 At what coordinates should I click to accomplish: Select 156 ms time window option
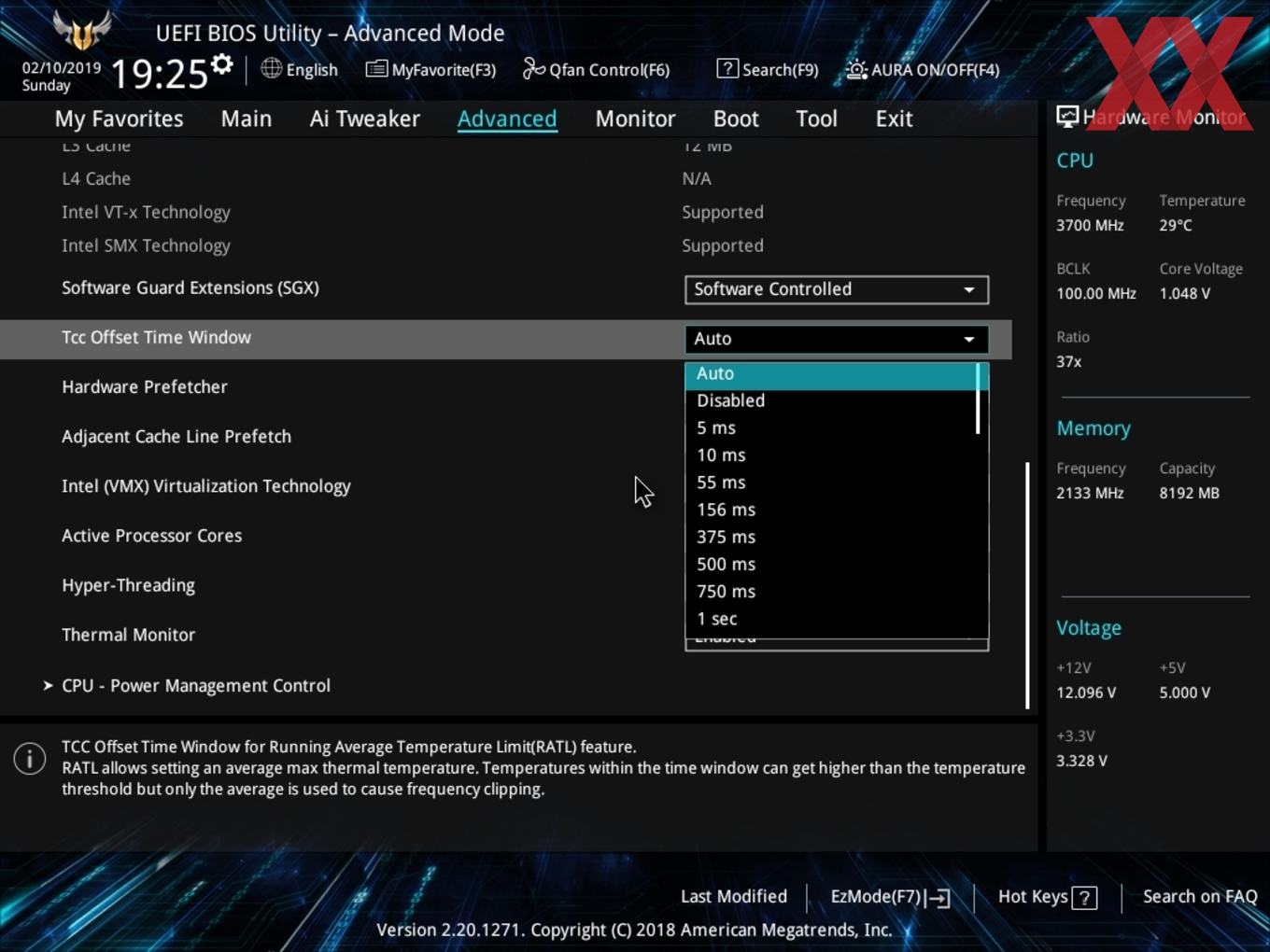click(x=831, y=510)
